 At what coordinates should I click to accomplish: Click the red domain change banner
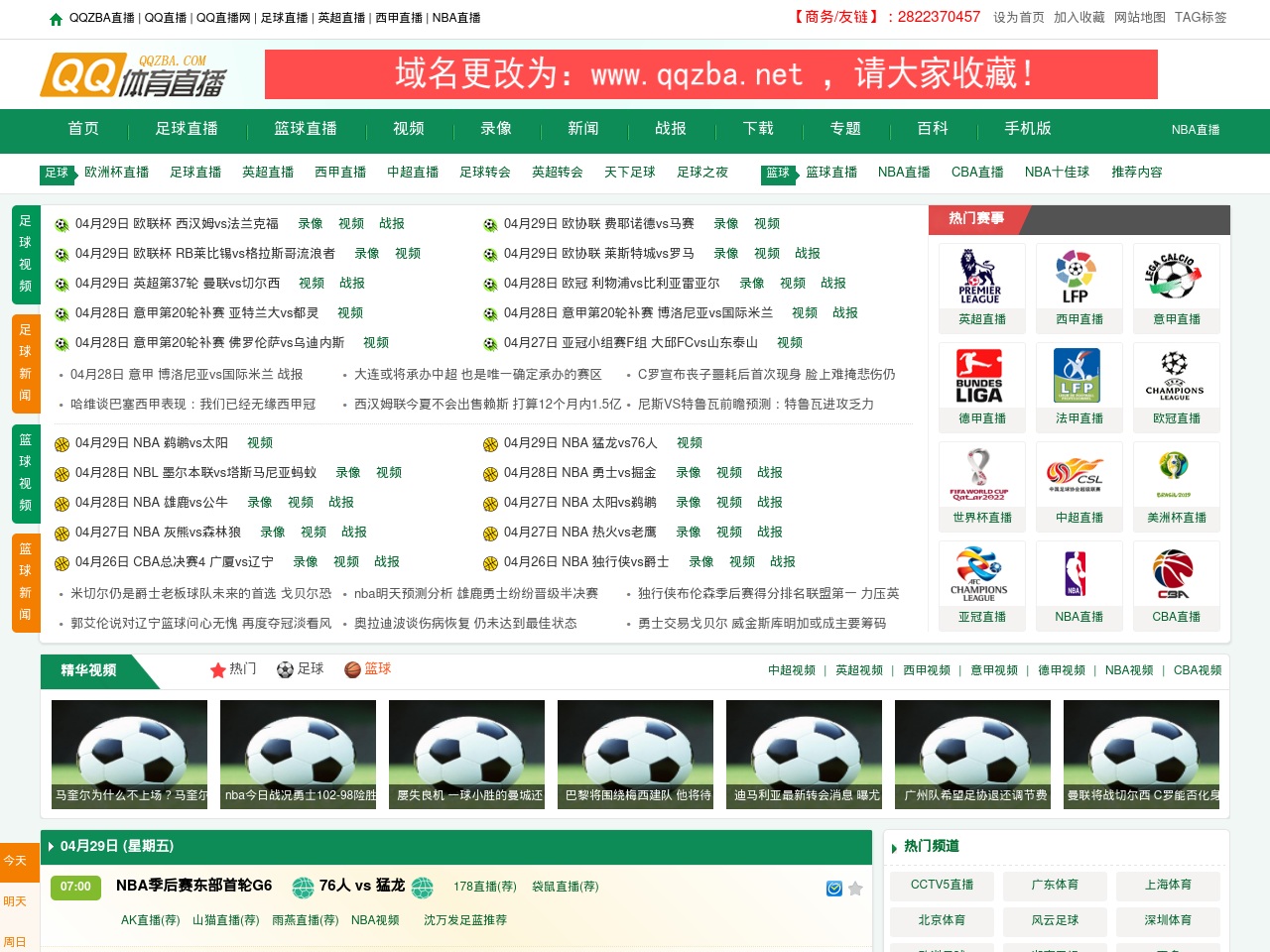pyautogui.click(x=711, y=74)
